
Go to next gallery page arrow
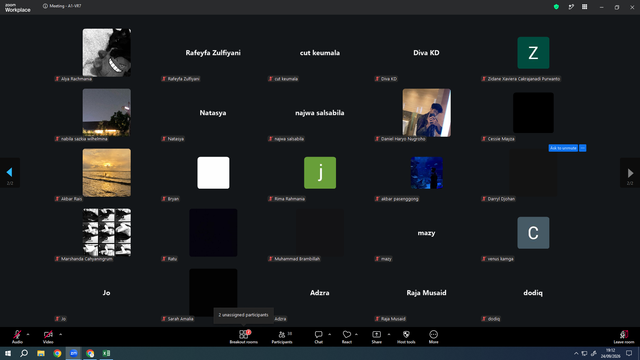(x=630, y=173)
